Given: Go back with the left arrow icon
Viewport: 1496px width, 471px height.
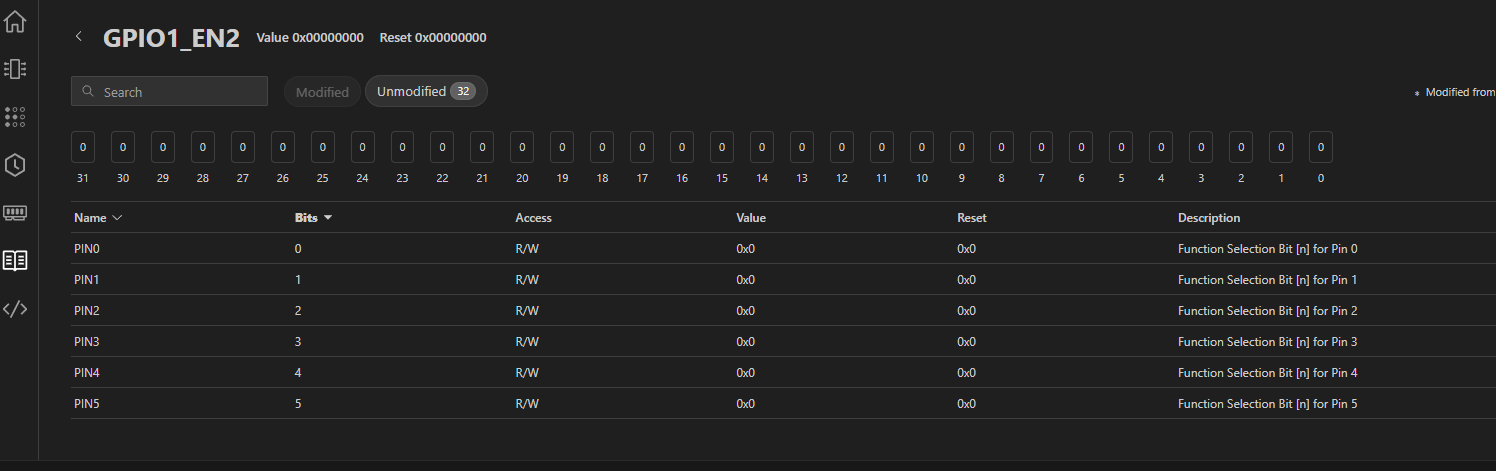Looking at the screenshot, I should (x=79, y=37).
